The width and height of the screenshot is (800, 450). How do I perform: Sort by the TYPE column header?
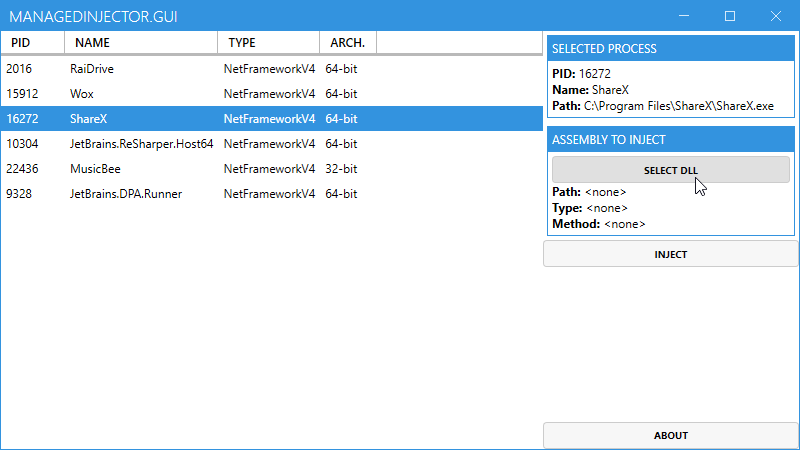tap(268, 42)
